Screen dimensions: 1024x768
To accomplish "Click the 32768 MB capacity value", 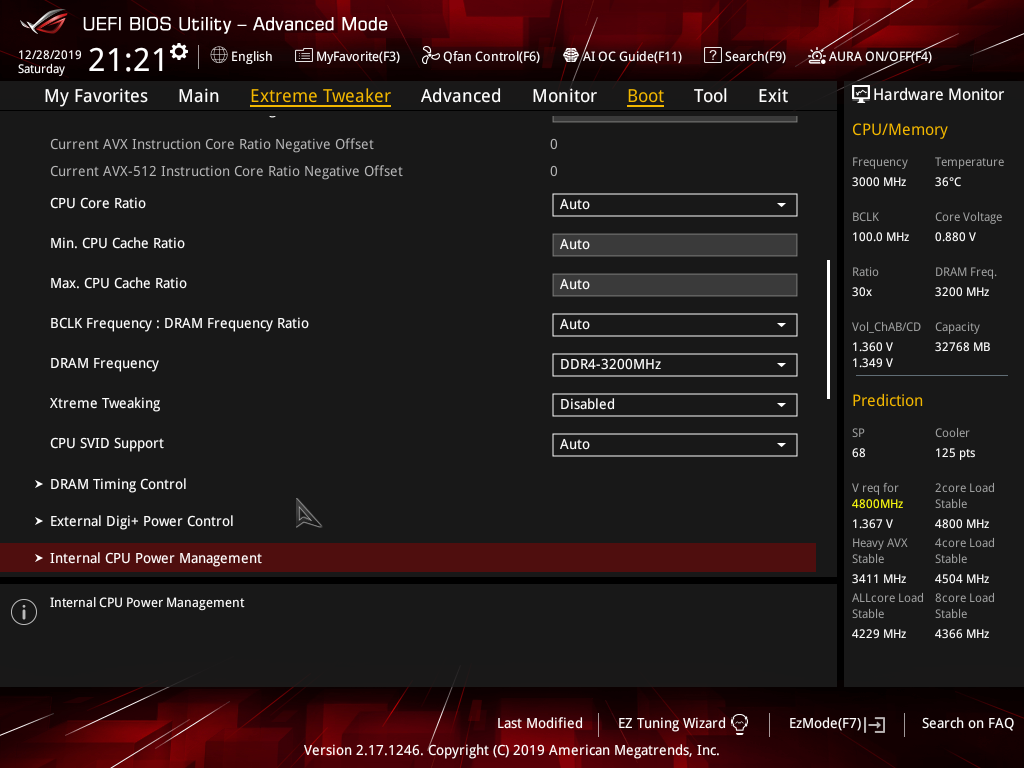I will (x=962, y=347).
